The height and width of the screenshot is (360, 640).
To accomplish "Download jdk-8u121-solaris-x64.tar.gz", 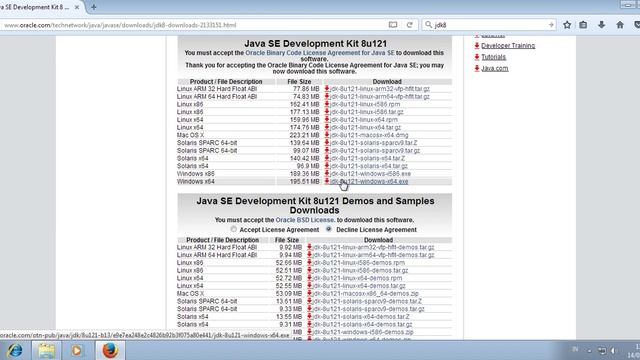I will coord(369,166).
